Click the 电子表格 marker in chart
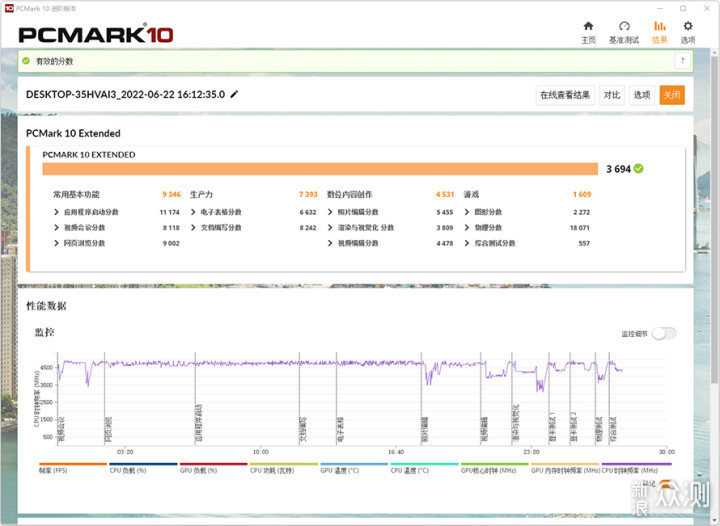The width and height of the screenshot is (720, 526). (340, 429)
